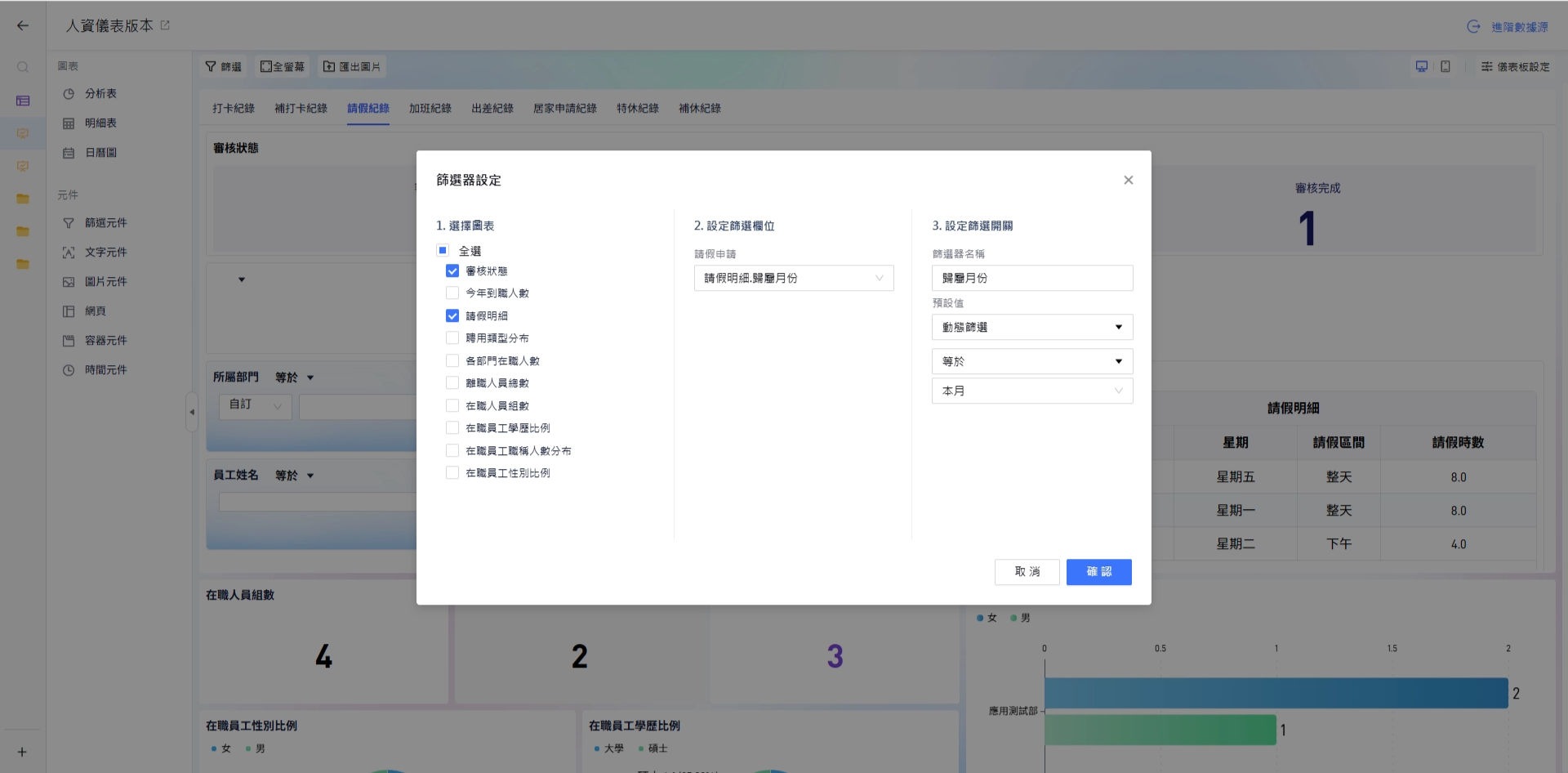Open external link icon beside 人資儀表版本

click(x=165, y=25)
